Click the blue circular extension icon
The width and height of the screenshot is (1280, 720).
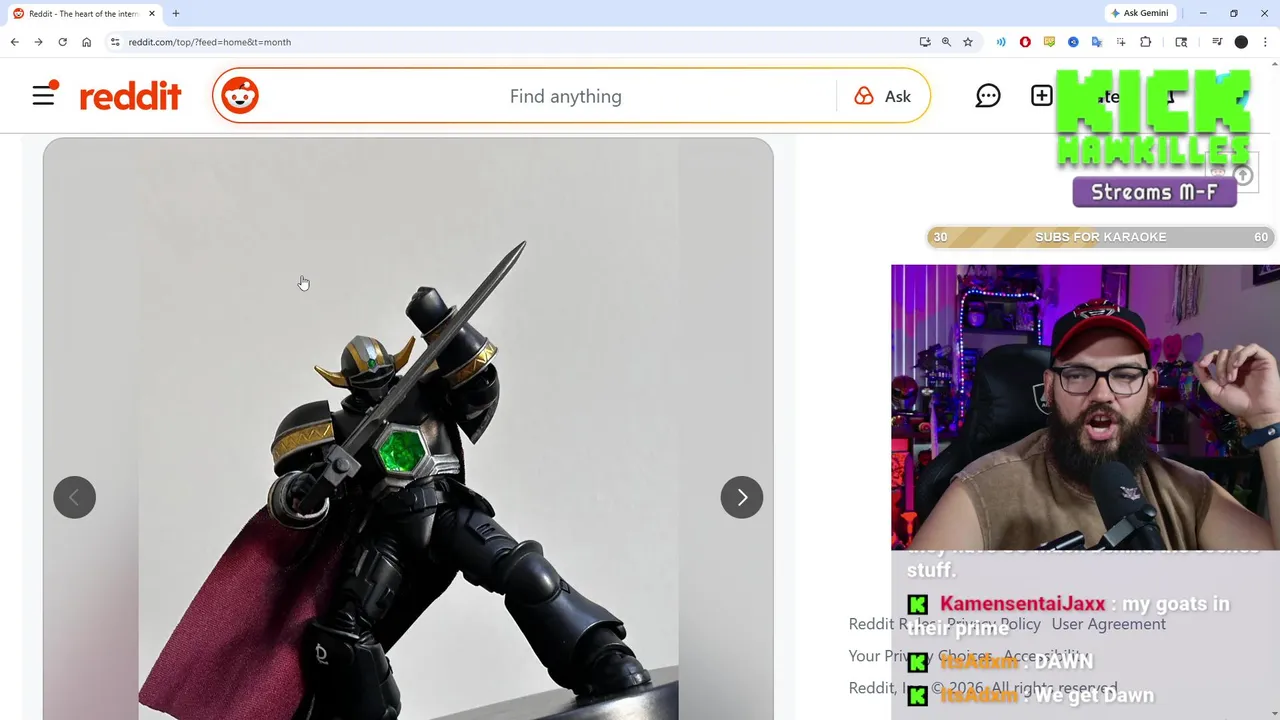(x=1073, y=42)
